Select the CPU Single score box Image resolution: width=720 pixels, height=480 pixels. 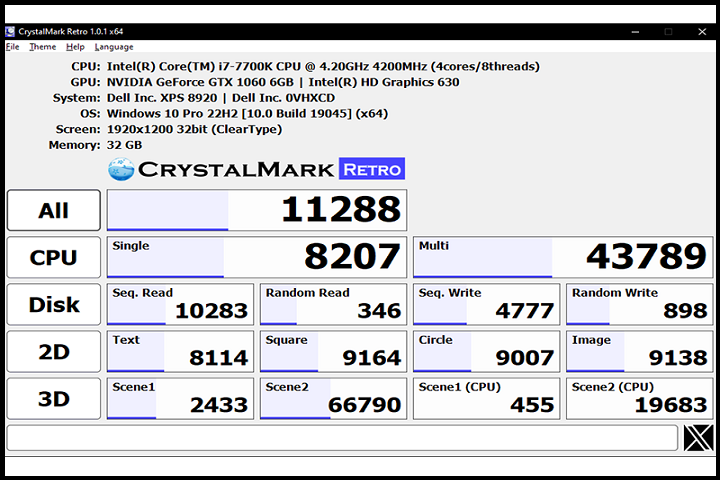pos(256,257)
